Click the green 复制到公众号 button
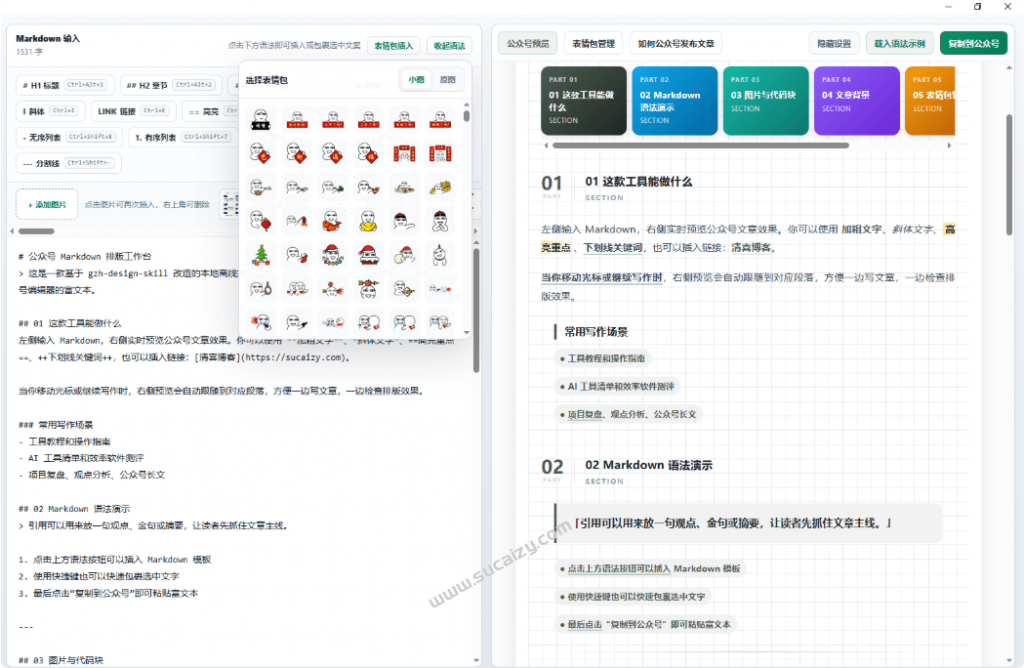The width and height of the screenshot is (1024, 668). (974, 44)
